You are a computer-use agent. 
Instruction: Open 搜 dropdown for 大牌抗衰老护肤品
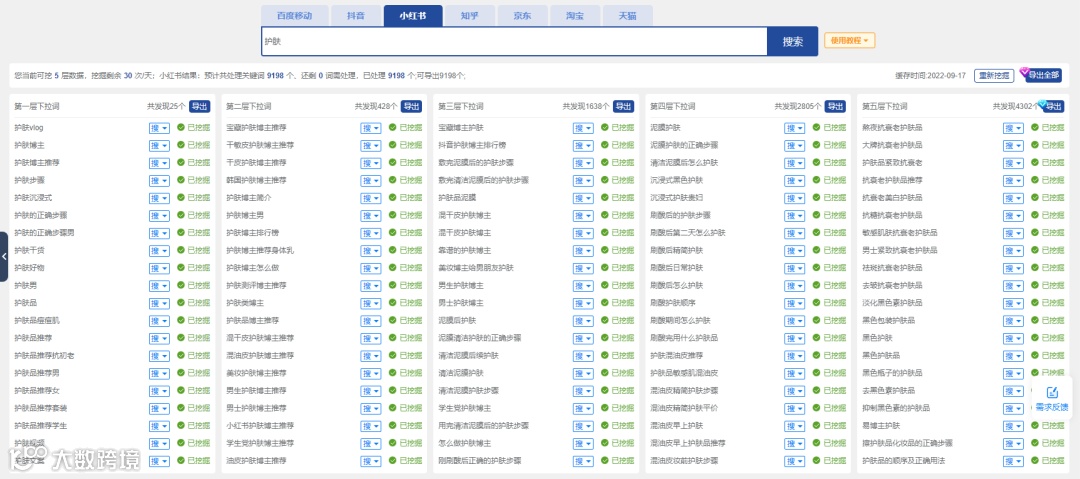(1013, 145)
